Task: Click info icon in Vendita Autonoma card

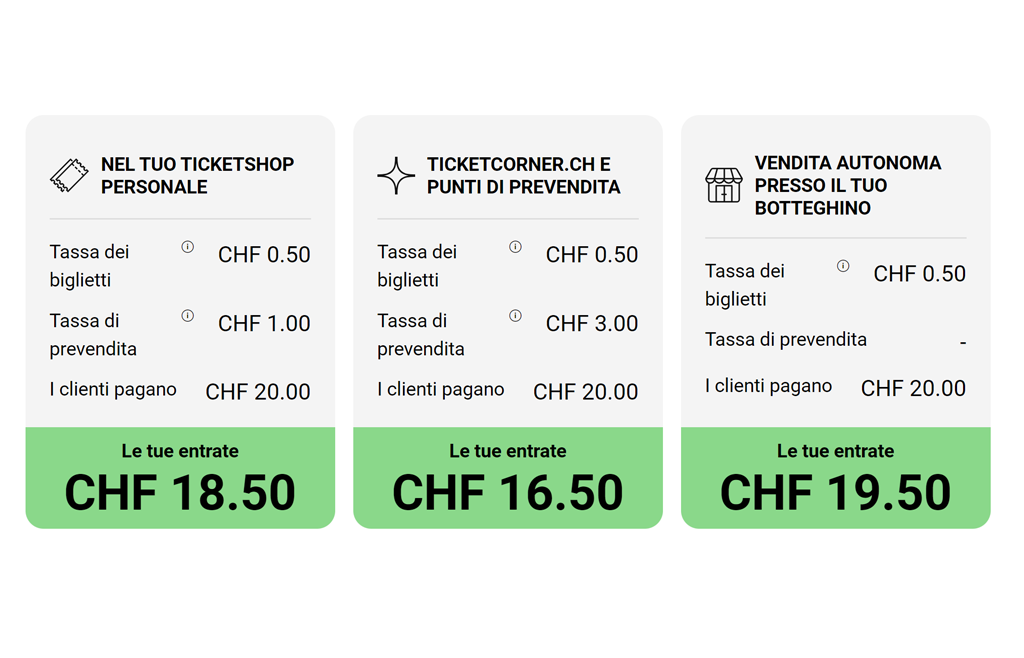Action: tap(843, 266)
